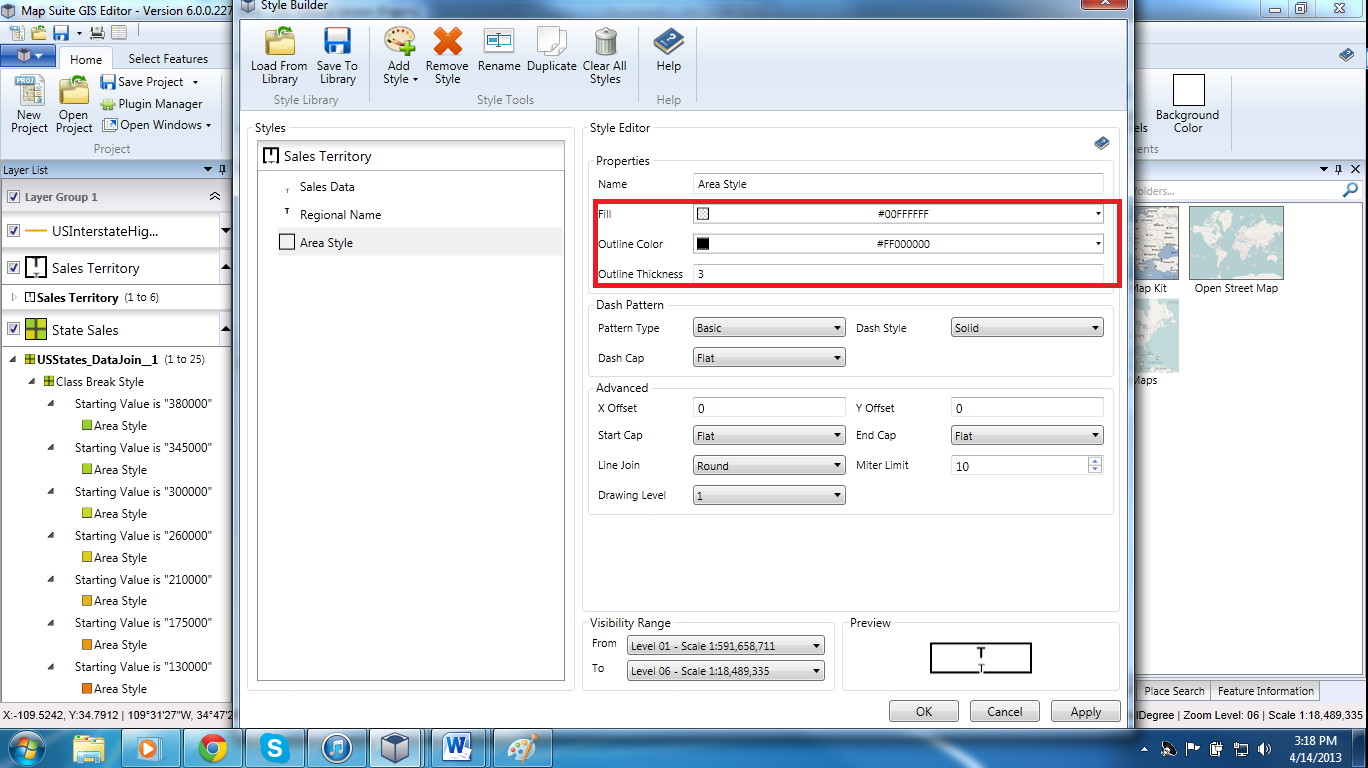Viewport: 1368px width, 768px height.
Task: Switch to the Select Features tab
Action: click(168, 59)
